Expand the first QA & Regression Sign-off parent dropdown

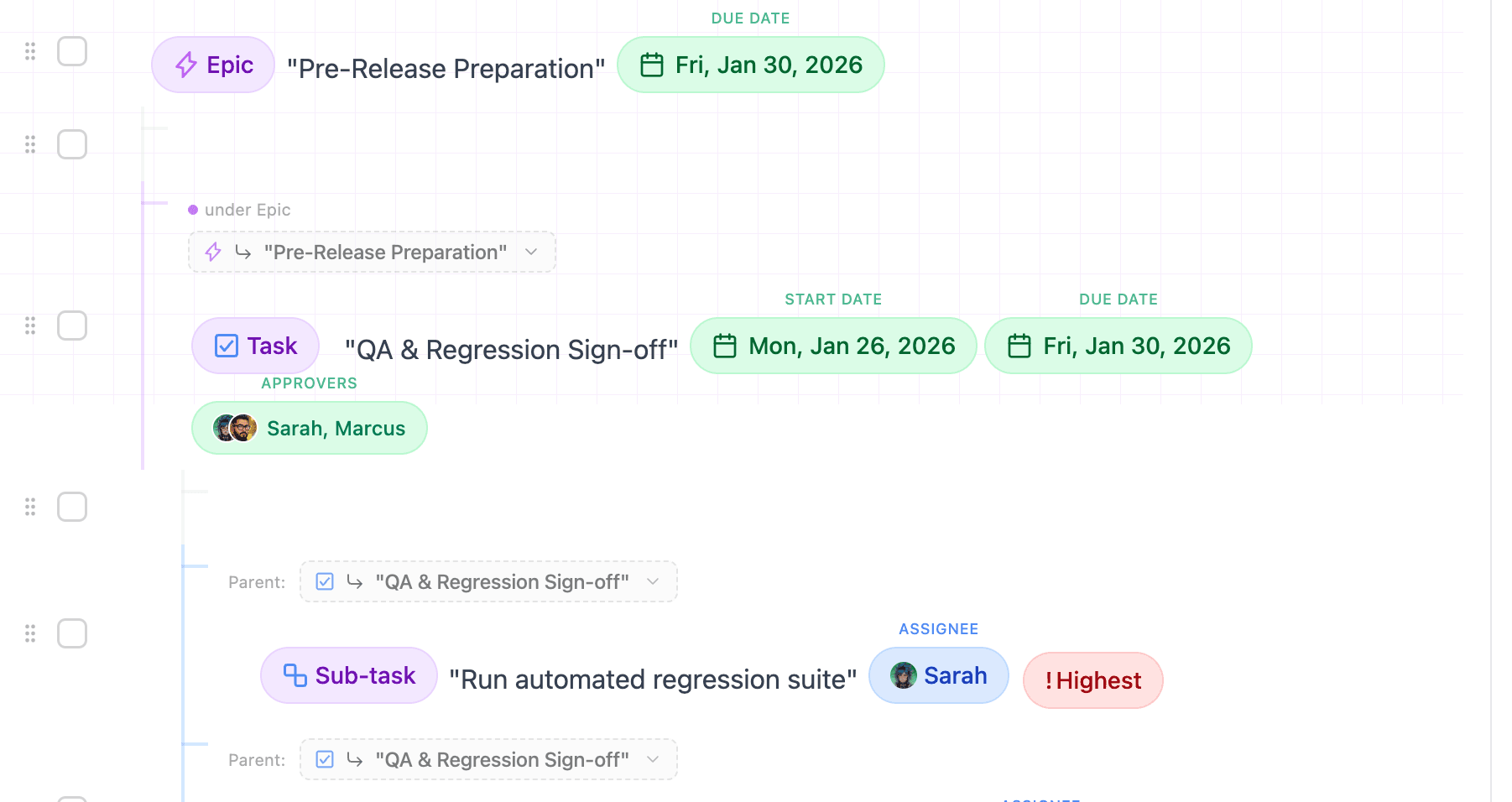pos(652,581)
